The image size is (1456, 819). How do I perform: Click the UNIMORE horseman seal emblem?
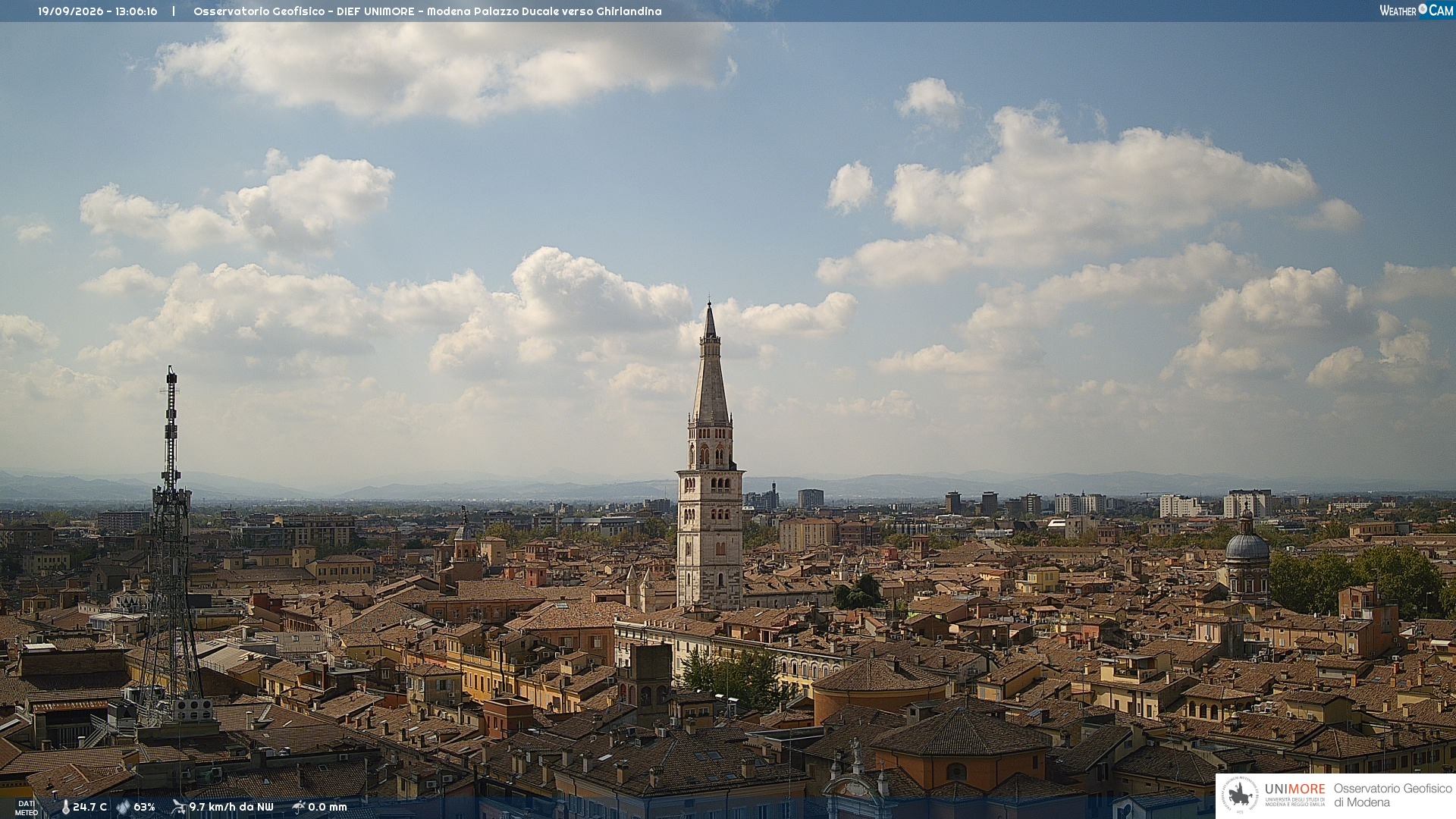coord(1240,795)
